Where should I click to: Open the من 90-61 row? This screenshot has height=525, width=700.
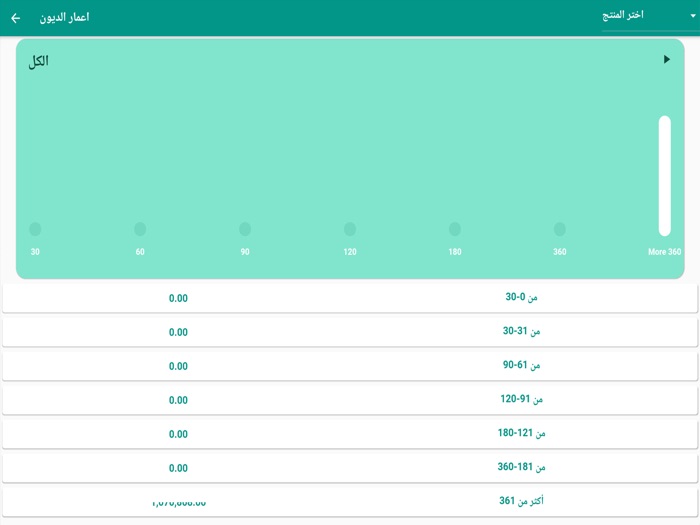point(350,366)
